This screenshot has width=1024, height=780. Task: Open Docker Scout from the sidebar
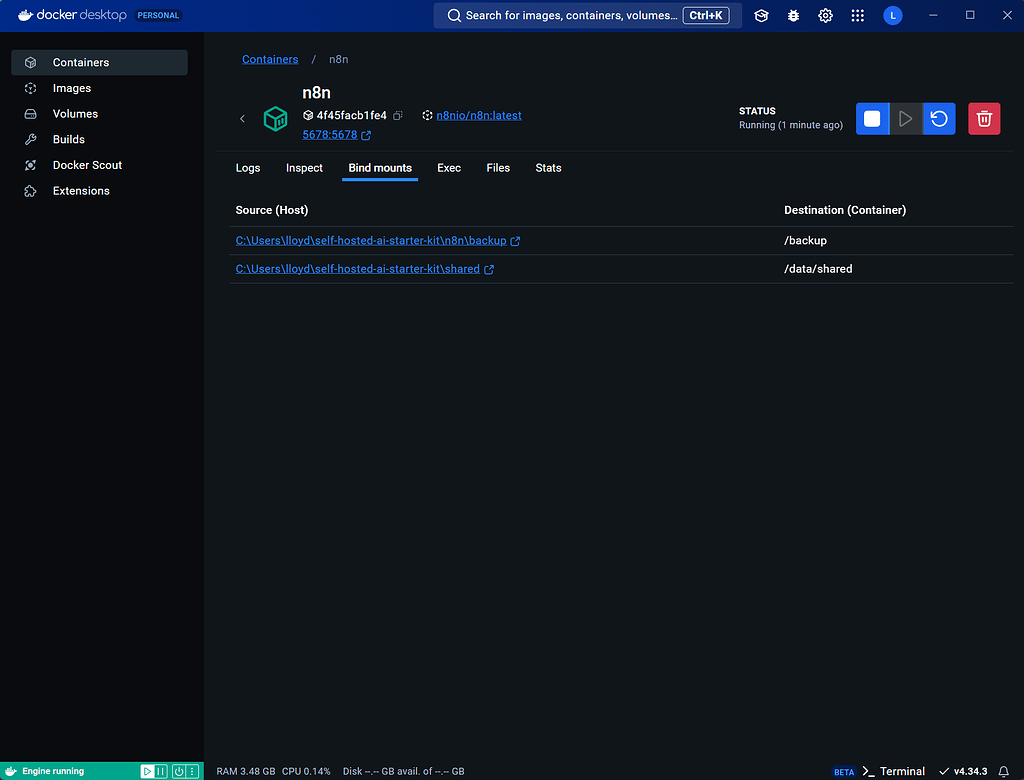pyautogui.click(x=85, y=164)
